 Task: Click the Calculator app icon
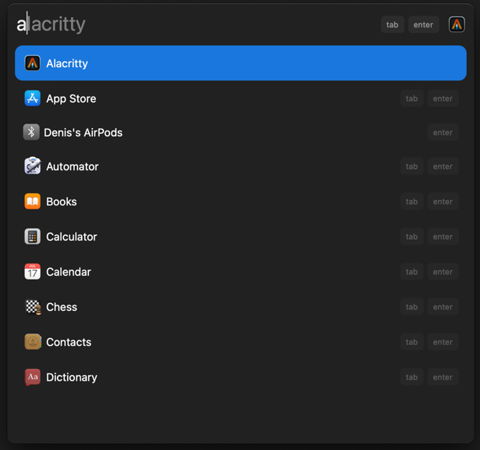point(32,237)
